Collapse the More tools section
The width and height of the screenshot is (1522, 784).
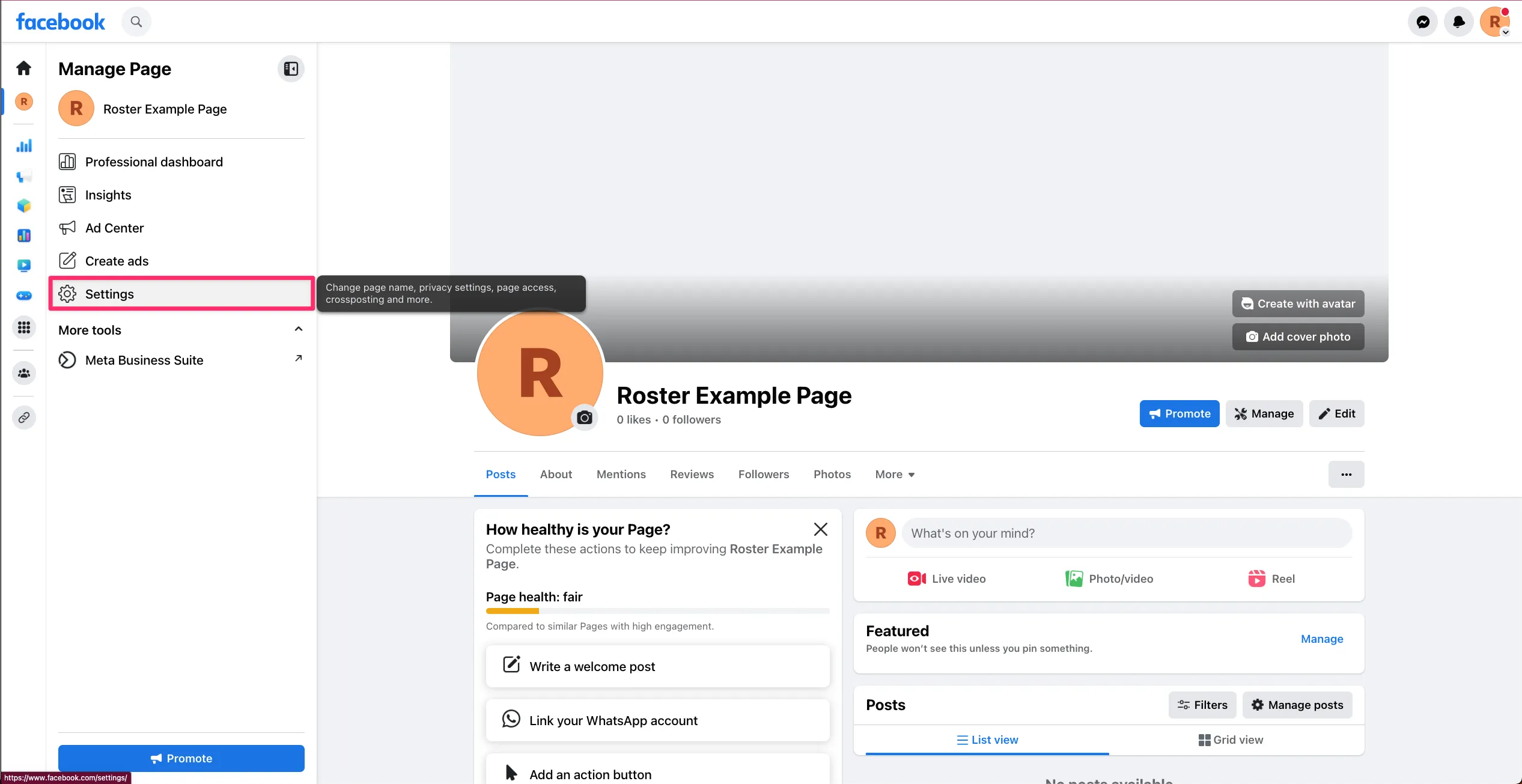pos(299,329)
